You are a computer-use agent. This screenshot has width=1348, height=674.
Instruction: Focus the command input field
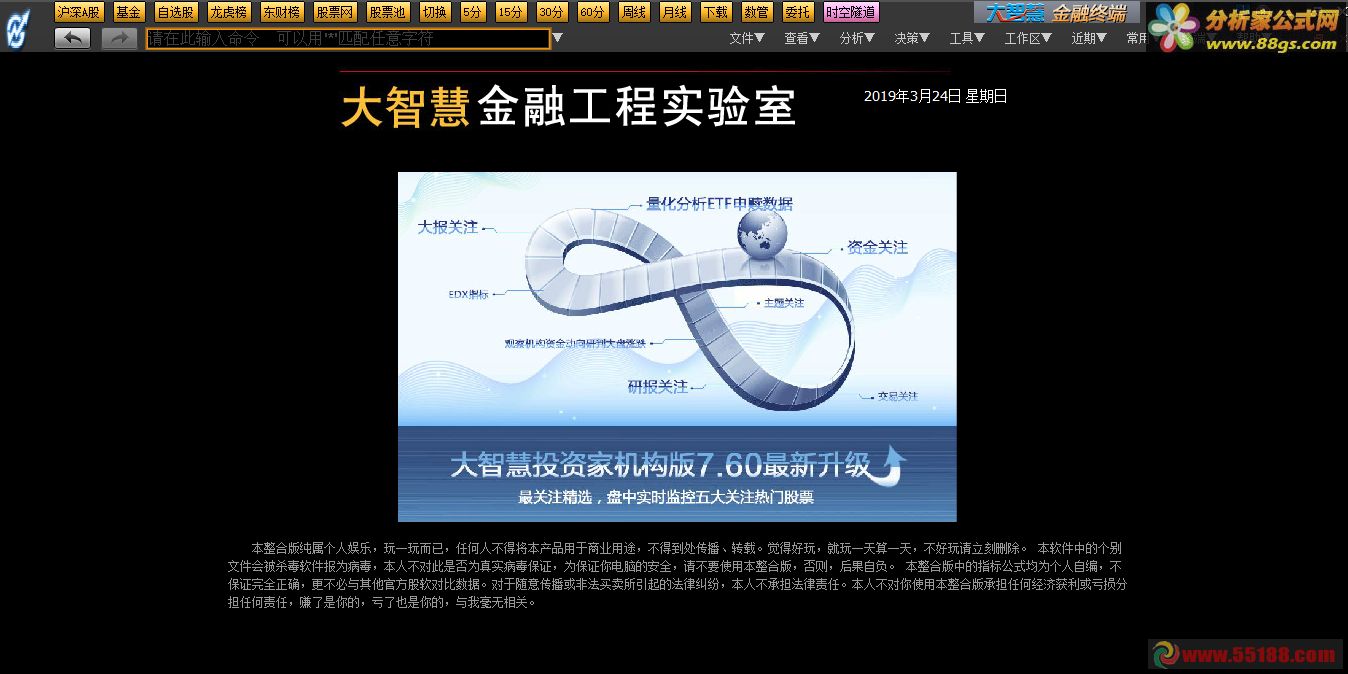(348, 39)
